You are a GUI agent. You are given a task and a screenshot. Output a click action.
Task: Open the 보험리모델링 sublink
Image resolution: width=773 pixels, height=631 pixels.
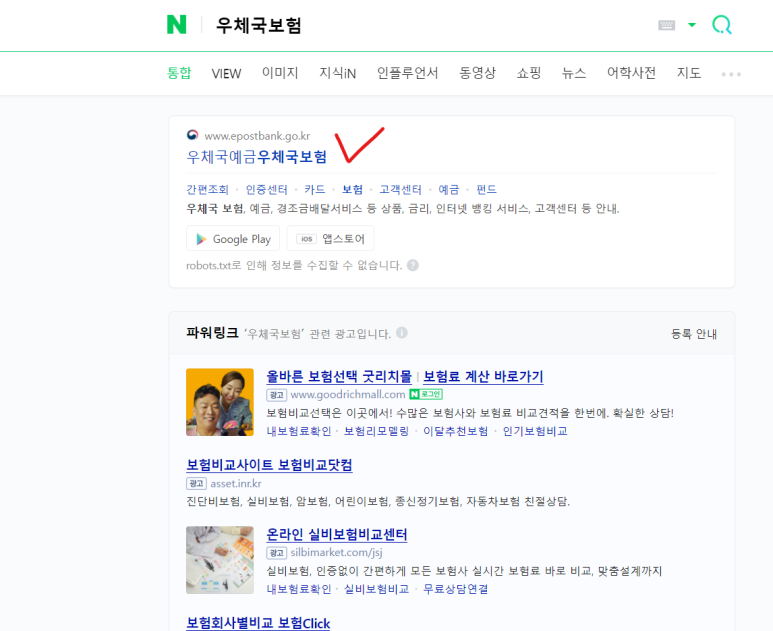pos(376,431)
